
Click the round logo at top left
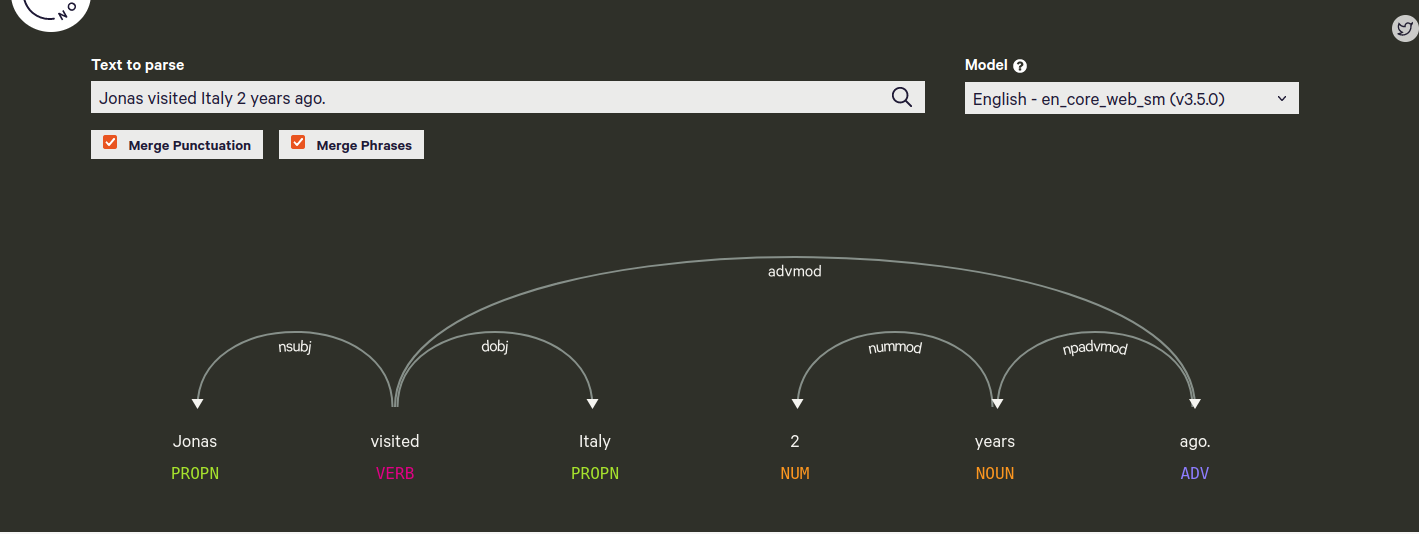tap(51, 10)
